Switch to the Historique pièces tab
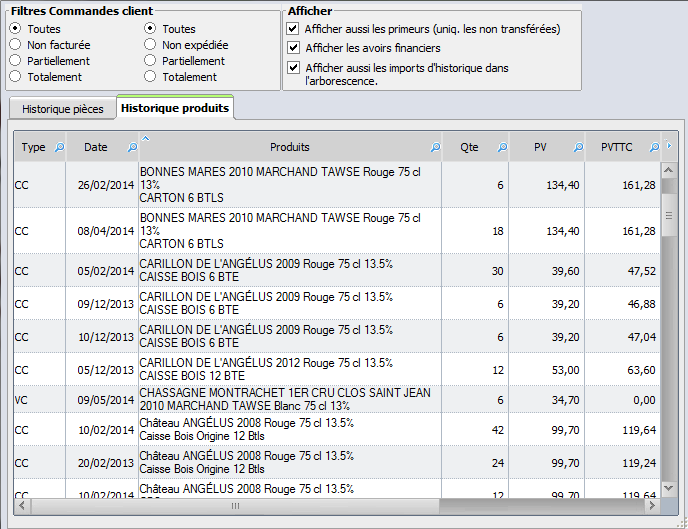 coord(63,109)
